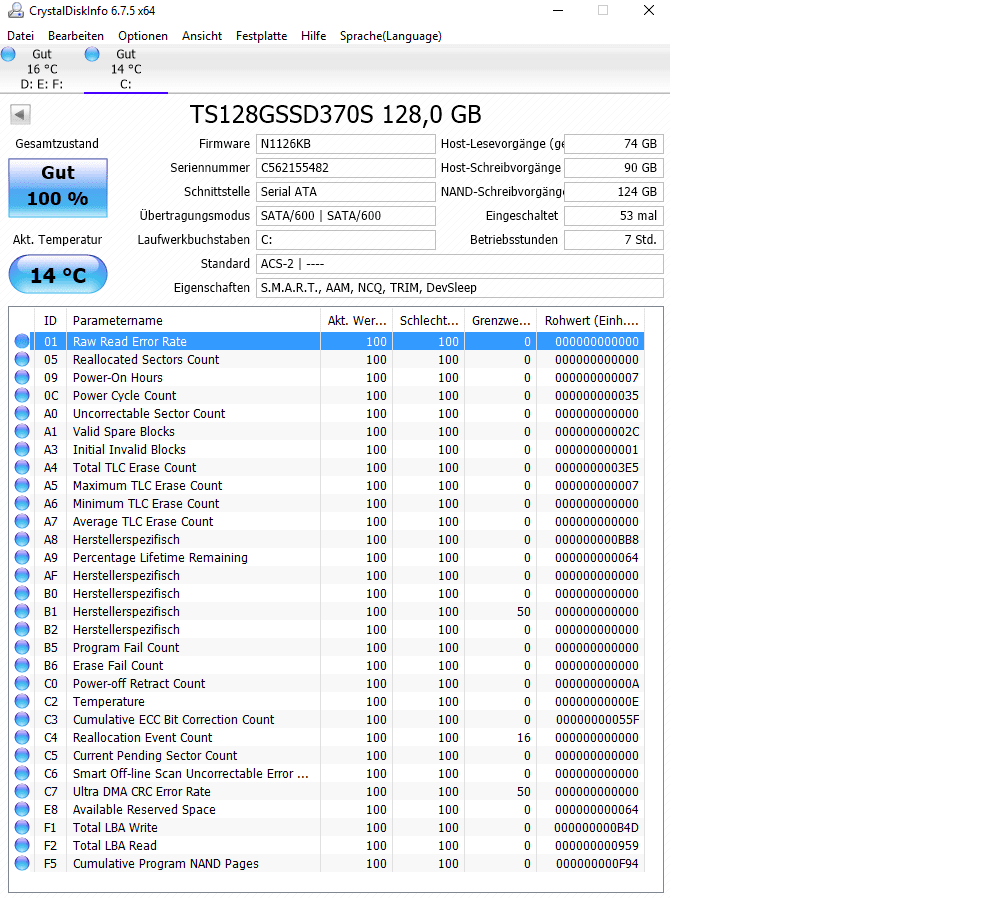Viewport: 1008px width, 898px height.
Task: Select the Power-off Retract Count row text
Action: pos(139,683)
